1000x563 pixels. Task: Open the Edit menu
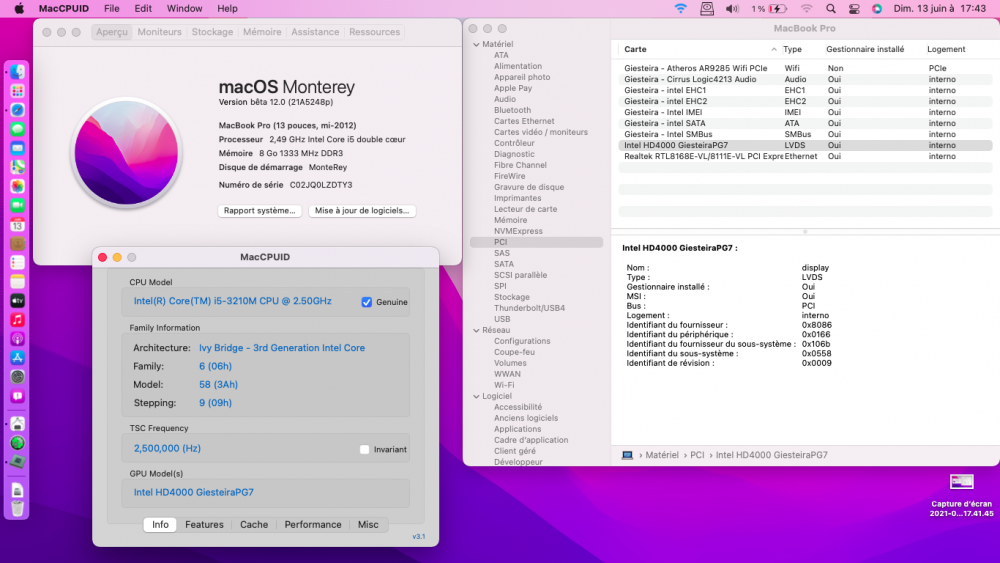[143, 8]
